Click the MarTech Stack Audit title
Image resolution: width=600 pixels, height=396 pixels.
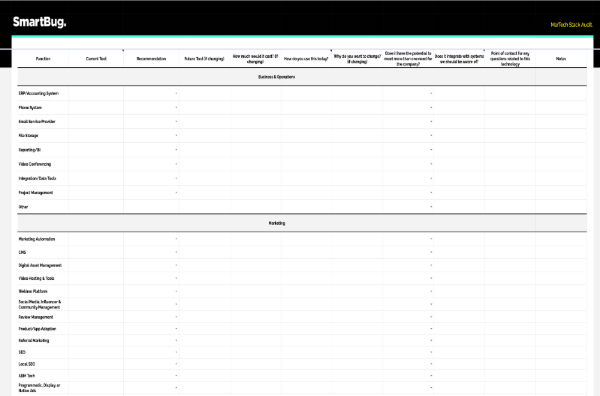click(x=571, y=24)
